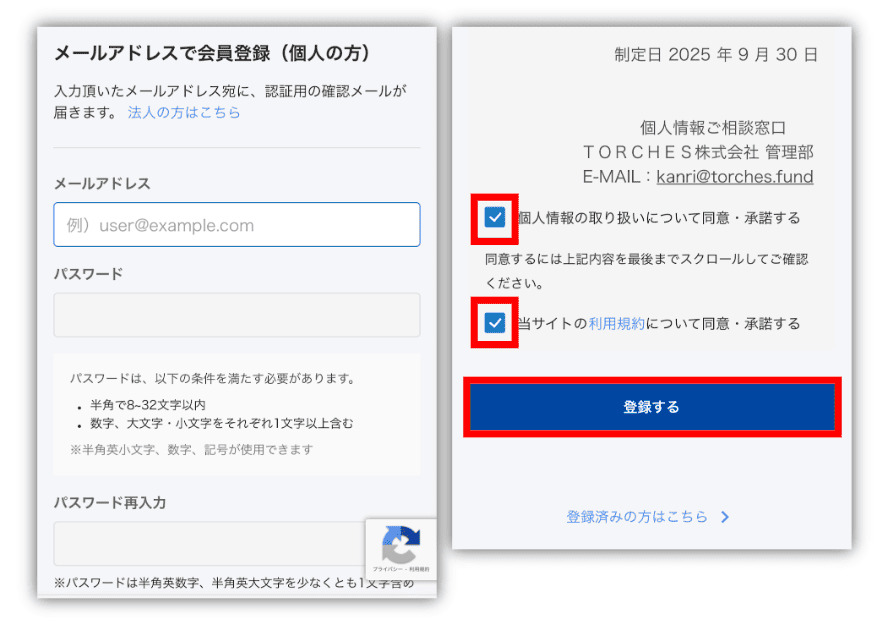Uncheck the 当サイトの利用規約 agreement checkbox

pyautogui.click(x=495, y=323)
